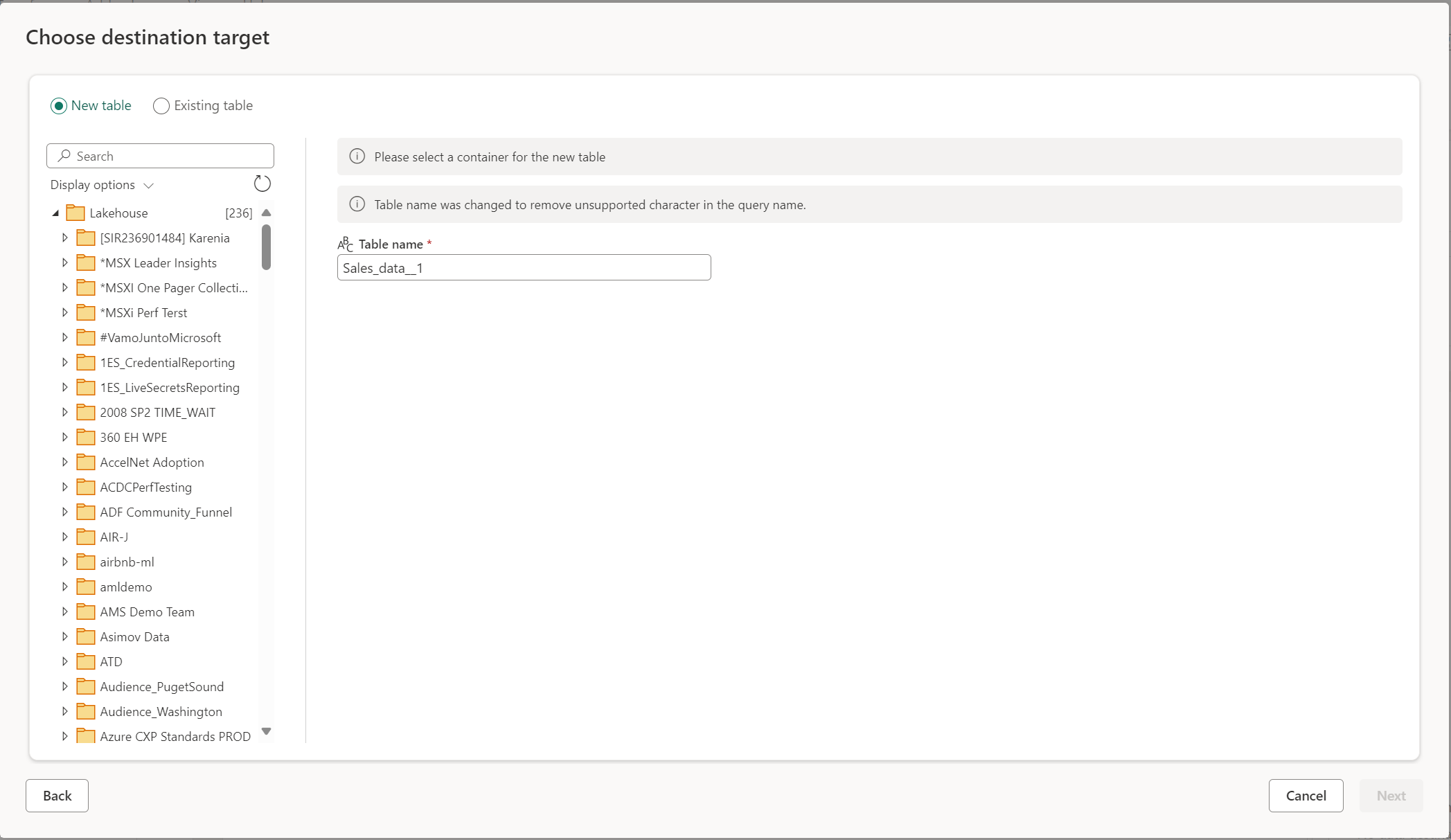
Task: Click on Azure CXP Standards PROD folder
Action: pos(176,736)
